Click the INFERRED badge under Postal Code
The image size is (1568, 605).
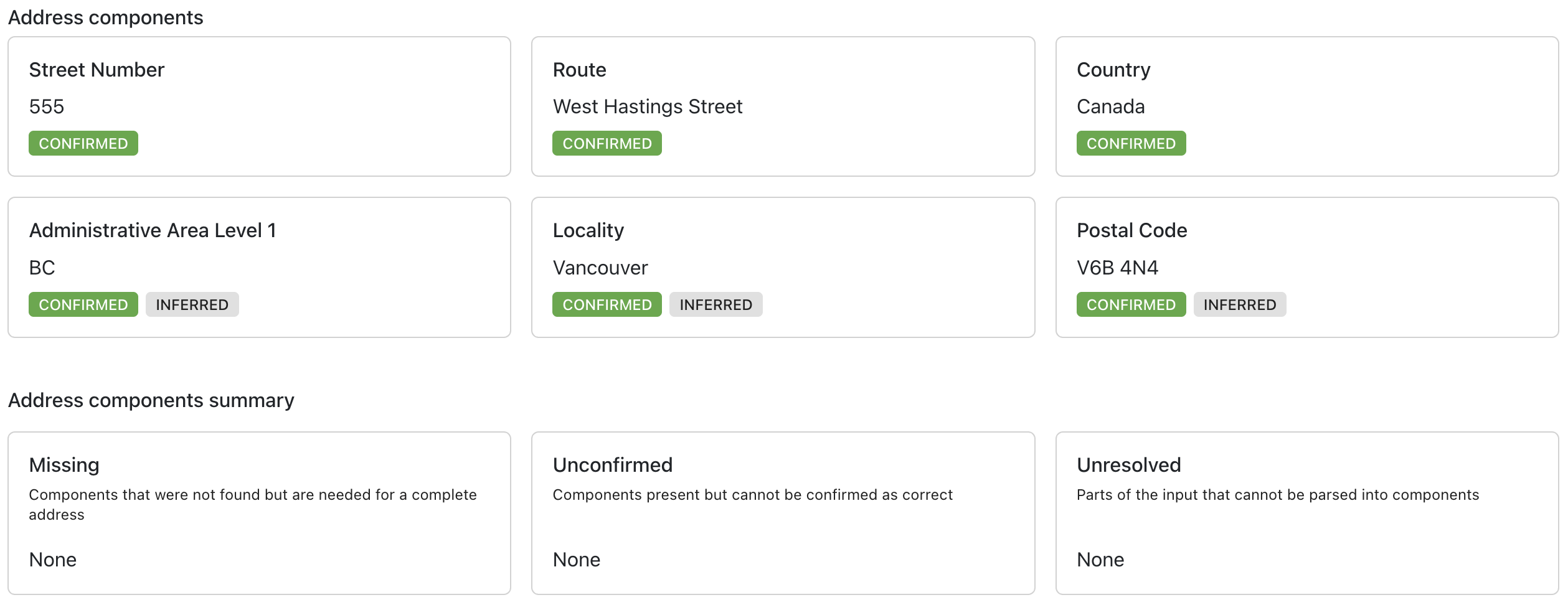coord(1238,304)
